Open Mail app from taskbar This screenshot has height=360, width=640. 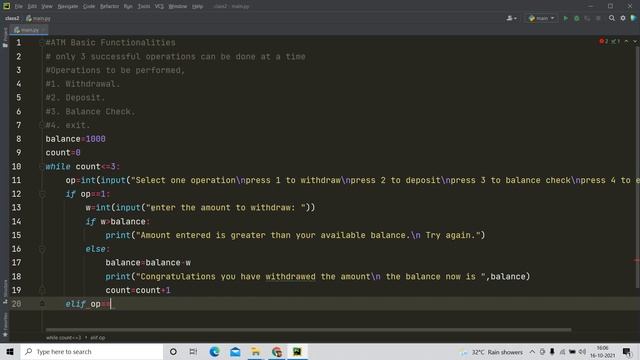(235, 351)
